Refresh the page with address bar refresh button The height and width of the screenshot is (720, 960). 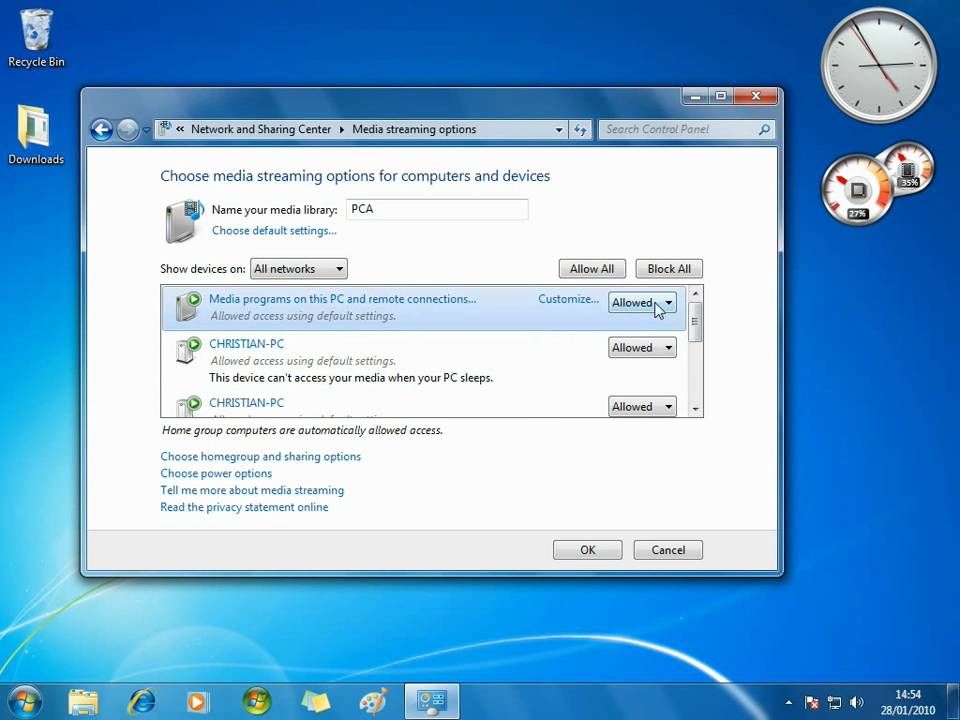580,130
